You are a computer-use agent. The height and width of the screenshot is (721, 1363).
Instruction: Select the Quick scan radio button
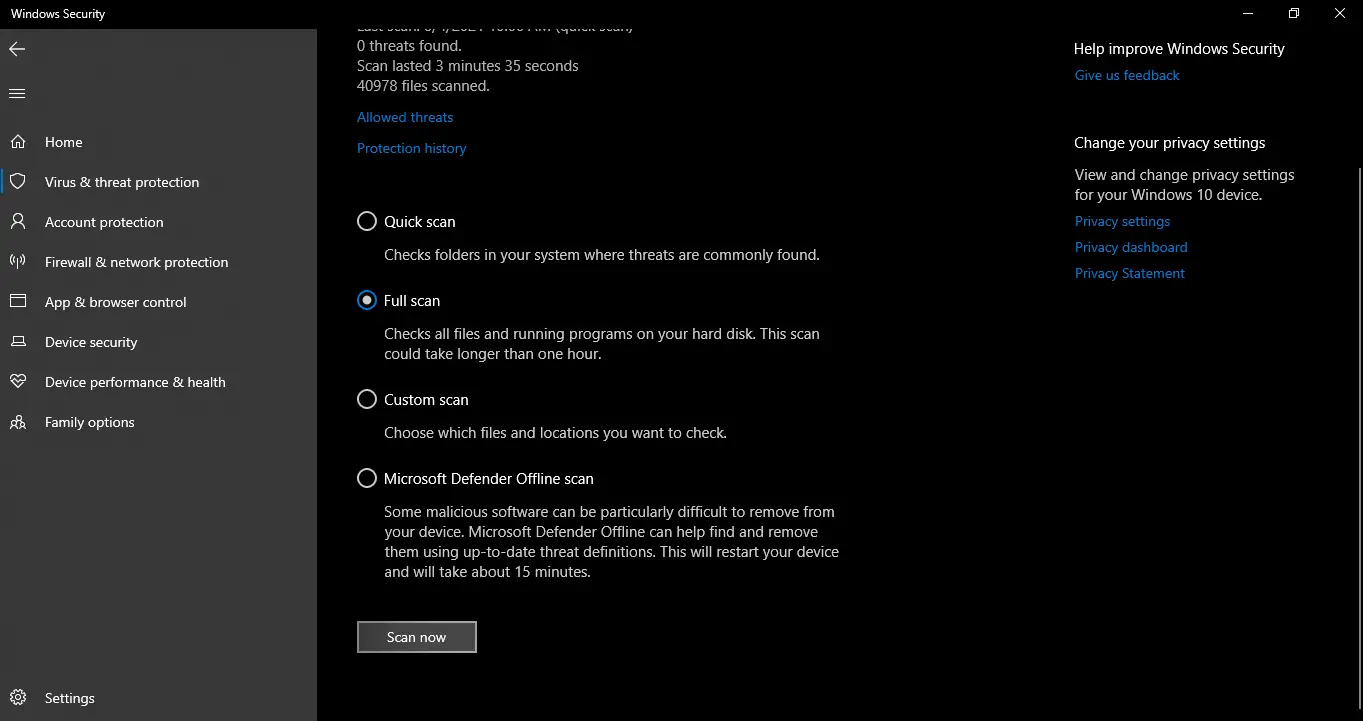367,221
